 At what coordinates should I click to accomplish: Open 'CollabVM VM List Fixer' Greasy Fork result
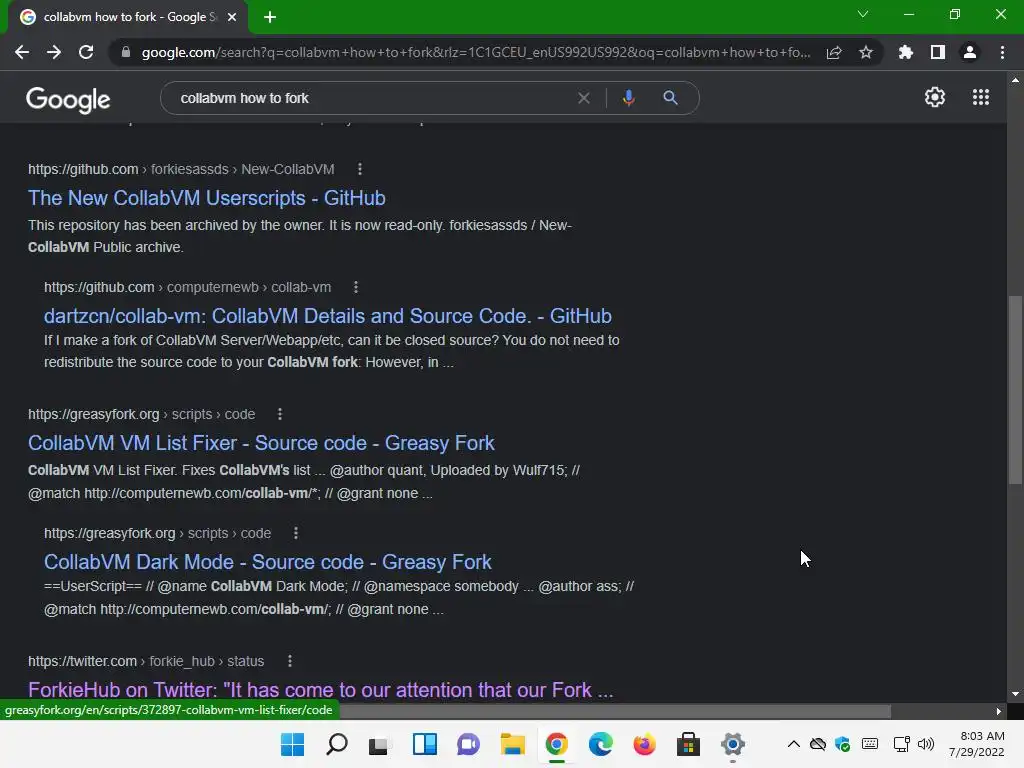261,443
